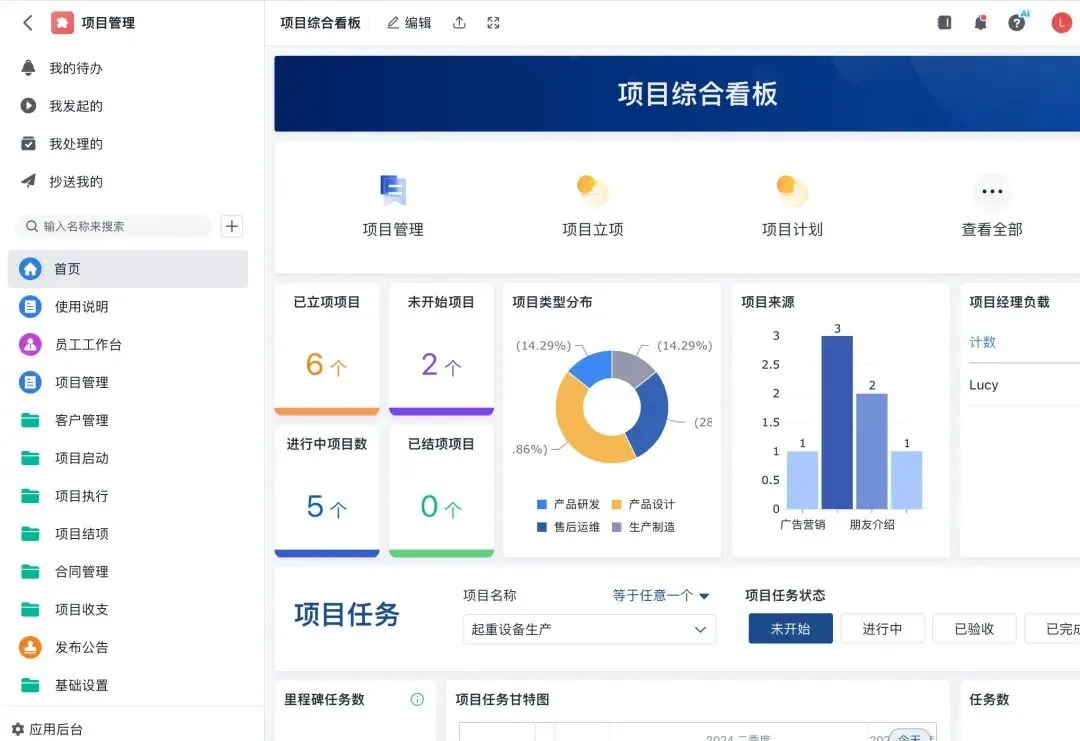Click the 朋友介绍 axis label
Viewport: 1080px width, 741px height.
coord(872,525)
